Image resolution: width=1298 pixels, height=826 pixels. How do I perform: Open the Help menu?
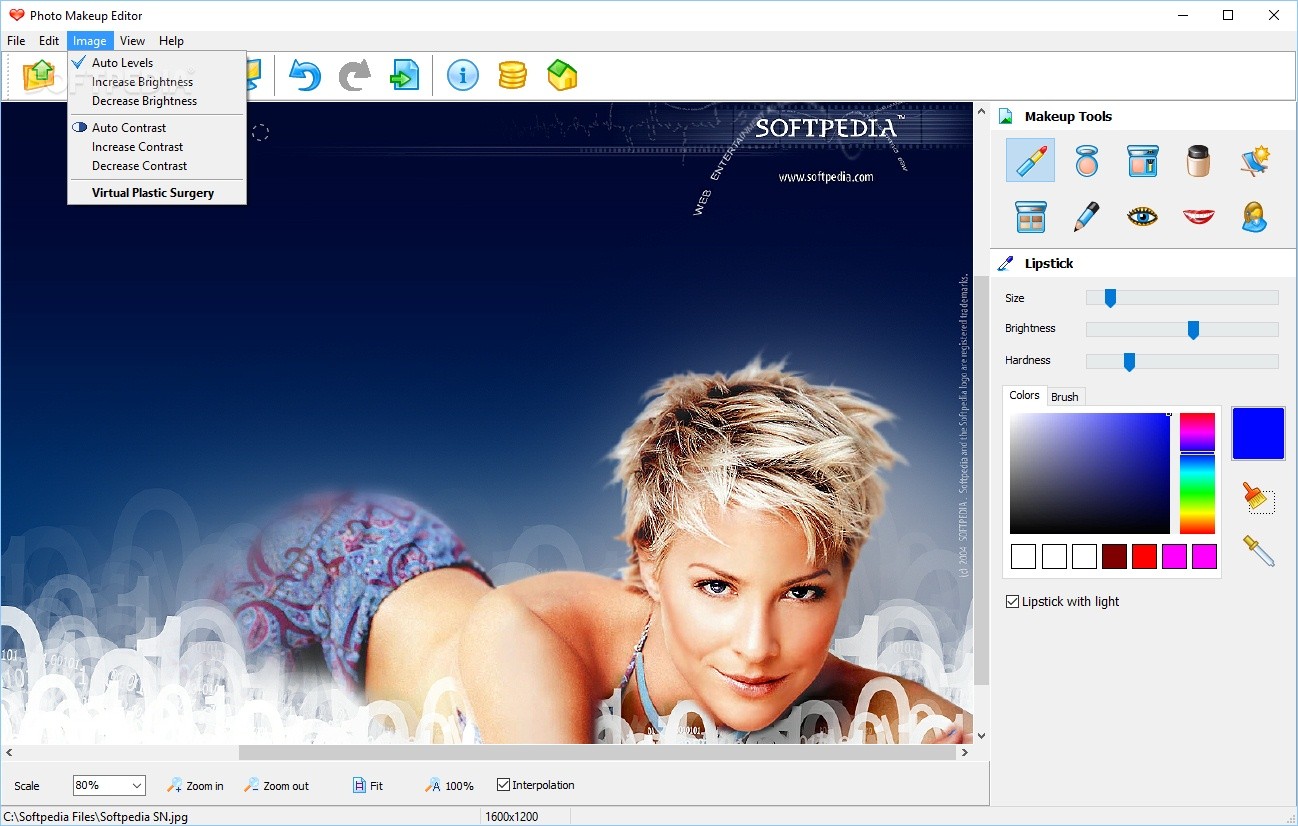click(x=171, y=41)
